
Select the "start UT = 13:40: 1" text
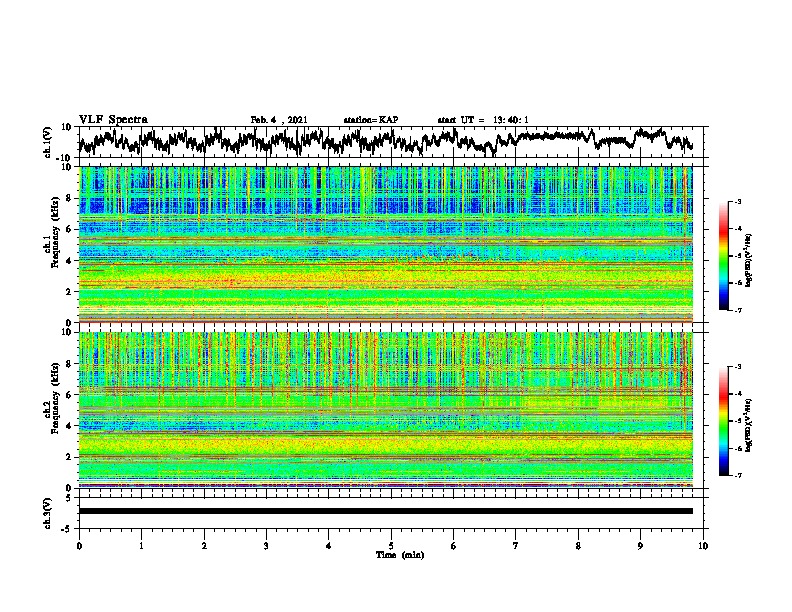[483, 120]
